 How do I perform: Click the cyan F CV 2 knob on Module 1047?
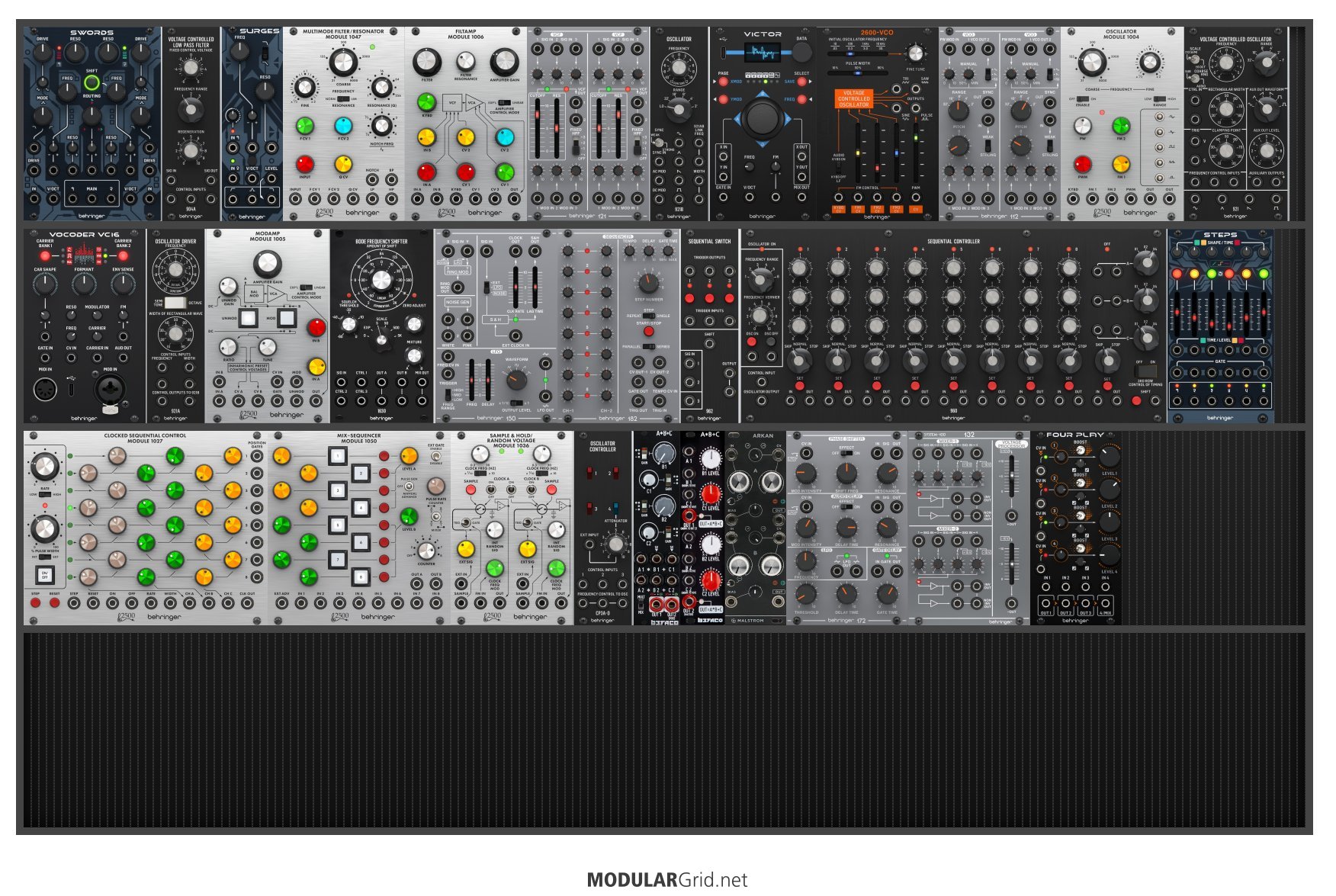pos(343,125)
